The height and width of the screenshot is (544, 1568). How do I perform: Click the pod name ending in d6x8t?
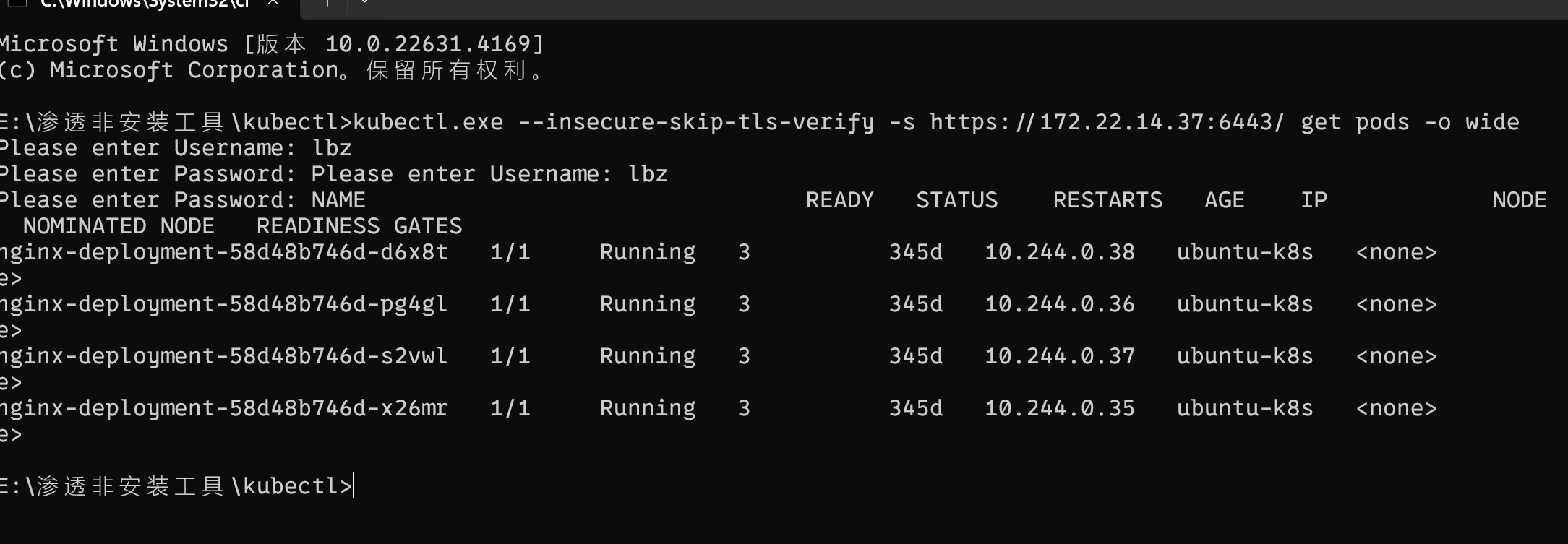coord(223,252)
